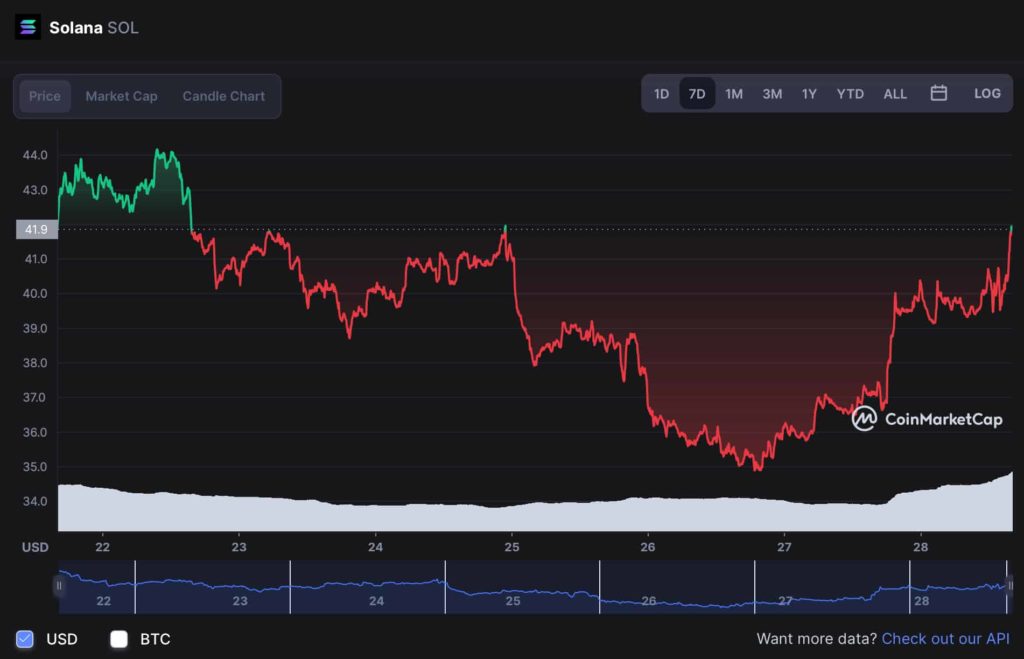Choose the 3M time range
The width and height of the screenshot is (1024, 659).
[x=772, y=94]
